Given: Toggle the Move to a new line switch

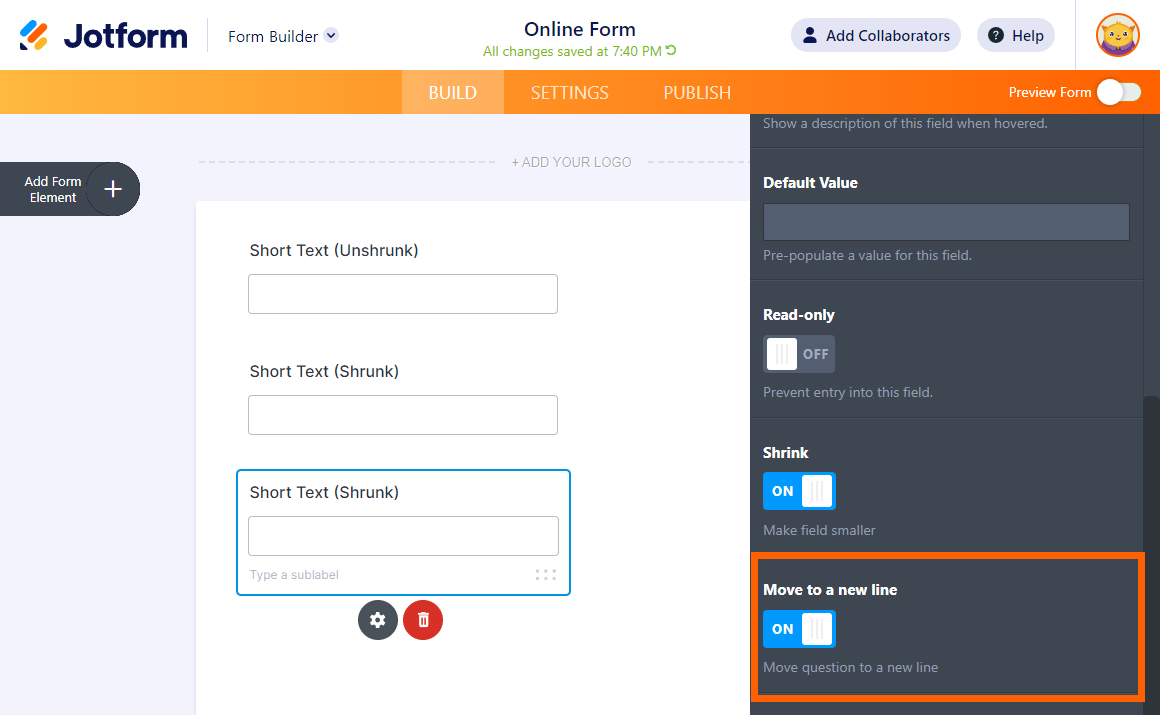Looking at the screenshot, I should pos(799,629).
